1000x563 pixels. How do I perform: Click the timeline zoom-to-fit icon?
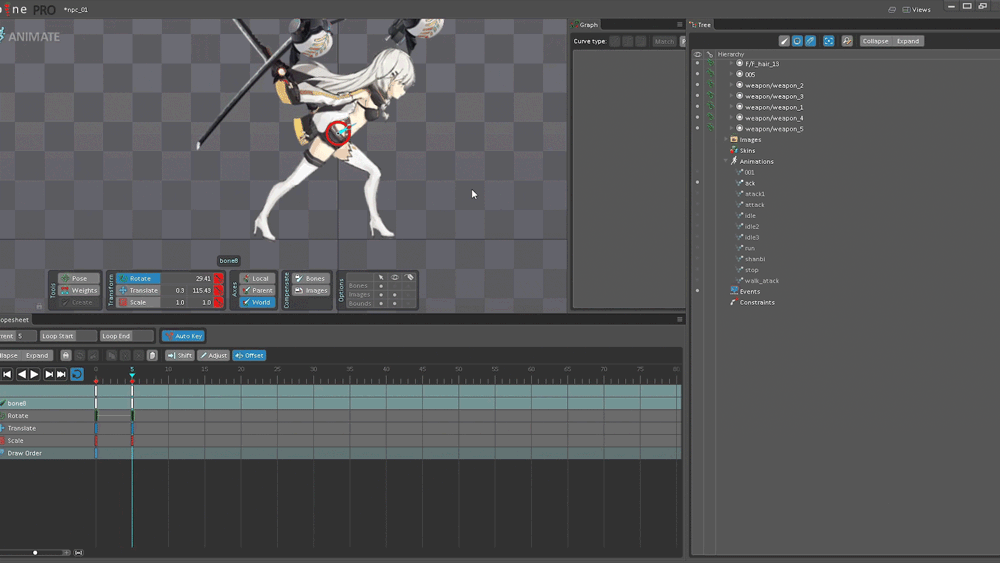(78, 553)
